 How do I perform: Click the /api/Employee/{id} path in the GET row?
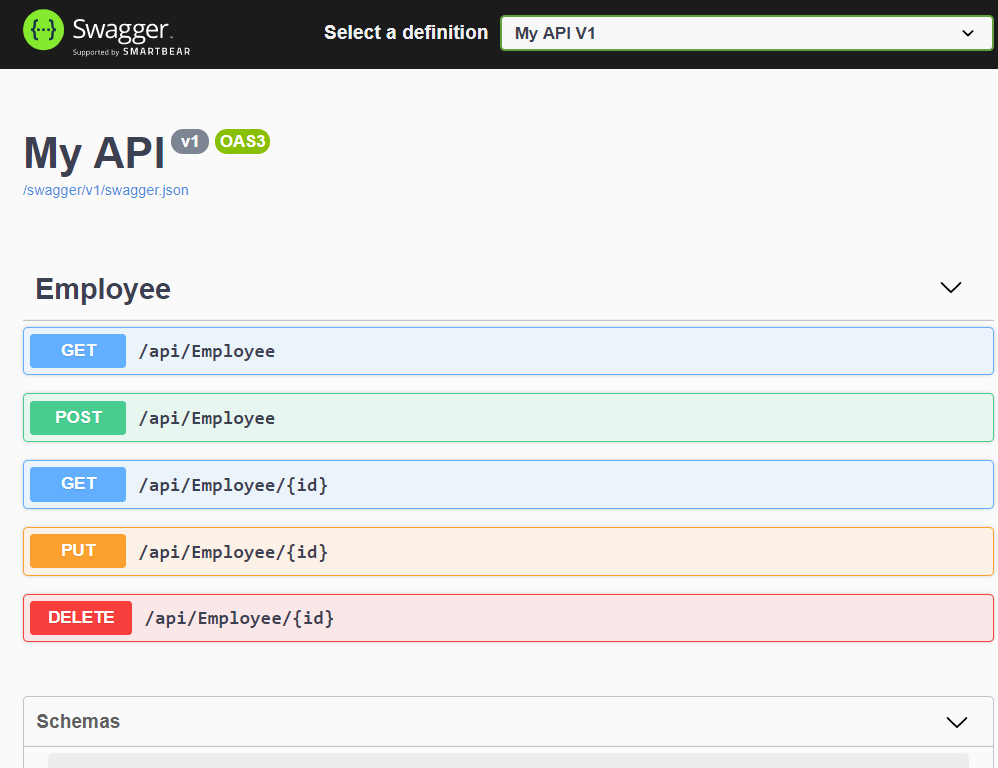[233, 485]
